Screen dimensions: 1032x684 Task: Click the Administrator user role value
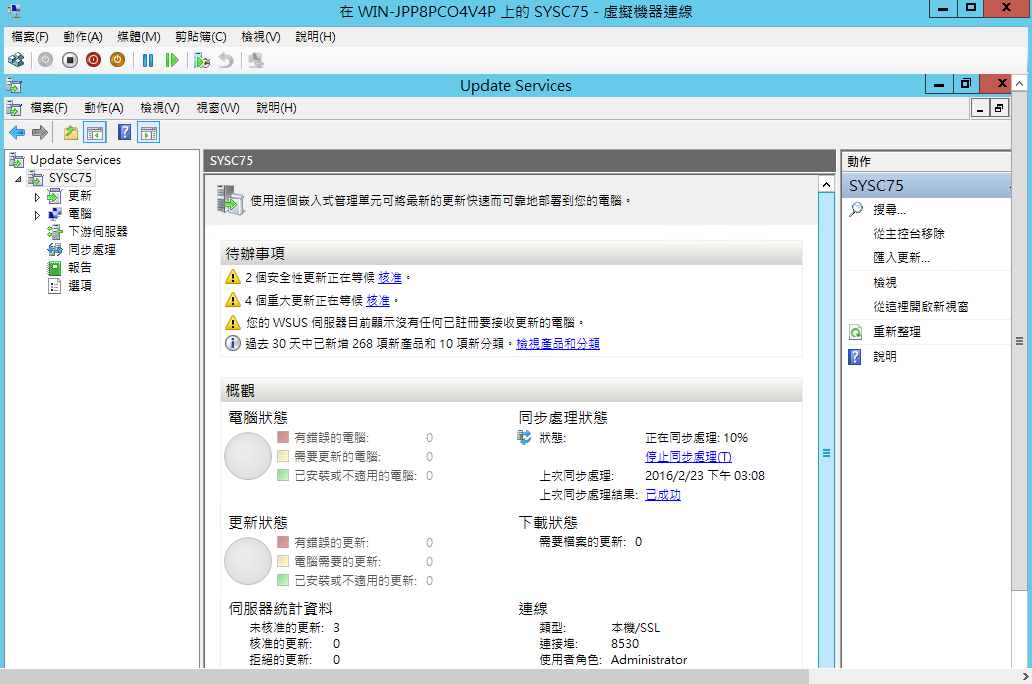(x=649, y=660)
